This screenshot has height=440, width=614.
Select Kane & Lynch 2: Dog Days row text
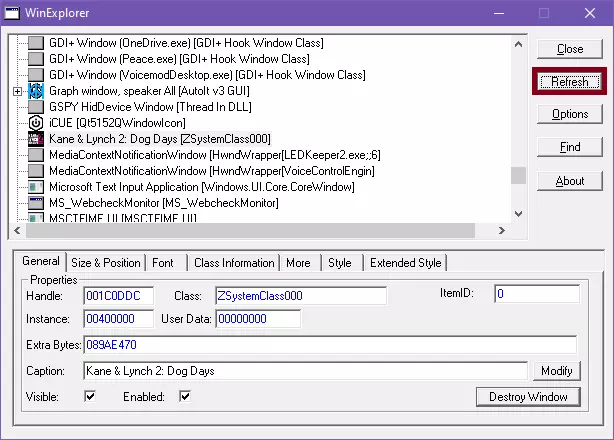pos(160,139)
